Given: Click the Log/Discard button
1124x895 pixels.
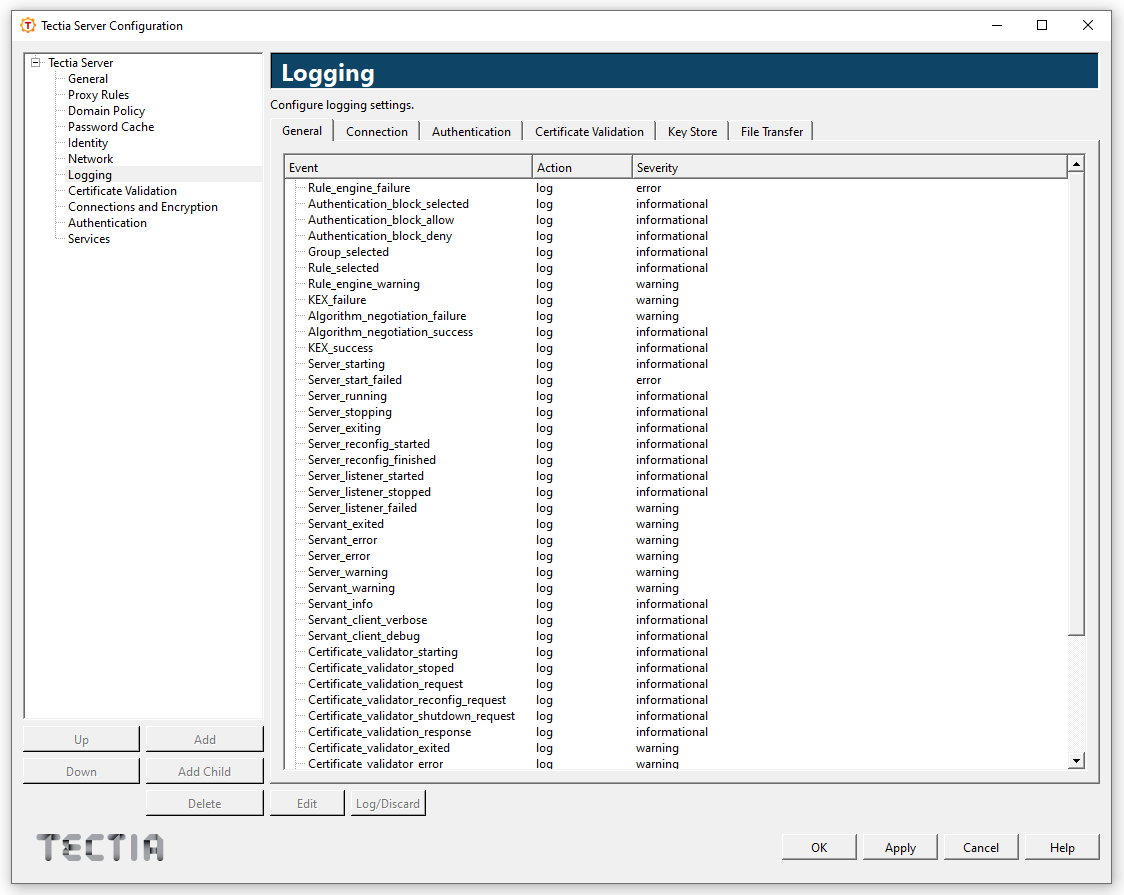Looking at the screenshot, I should coord(388,804).
